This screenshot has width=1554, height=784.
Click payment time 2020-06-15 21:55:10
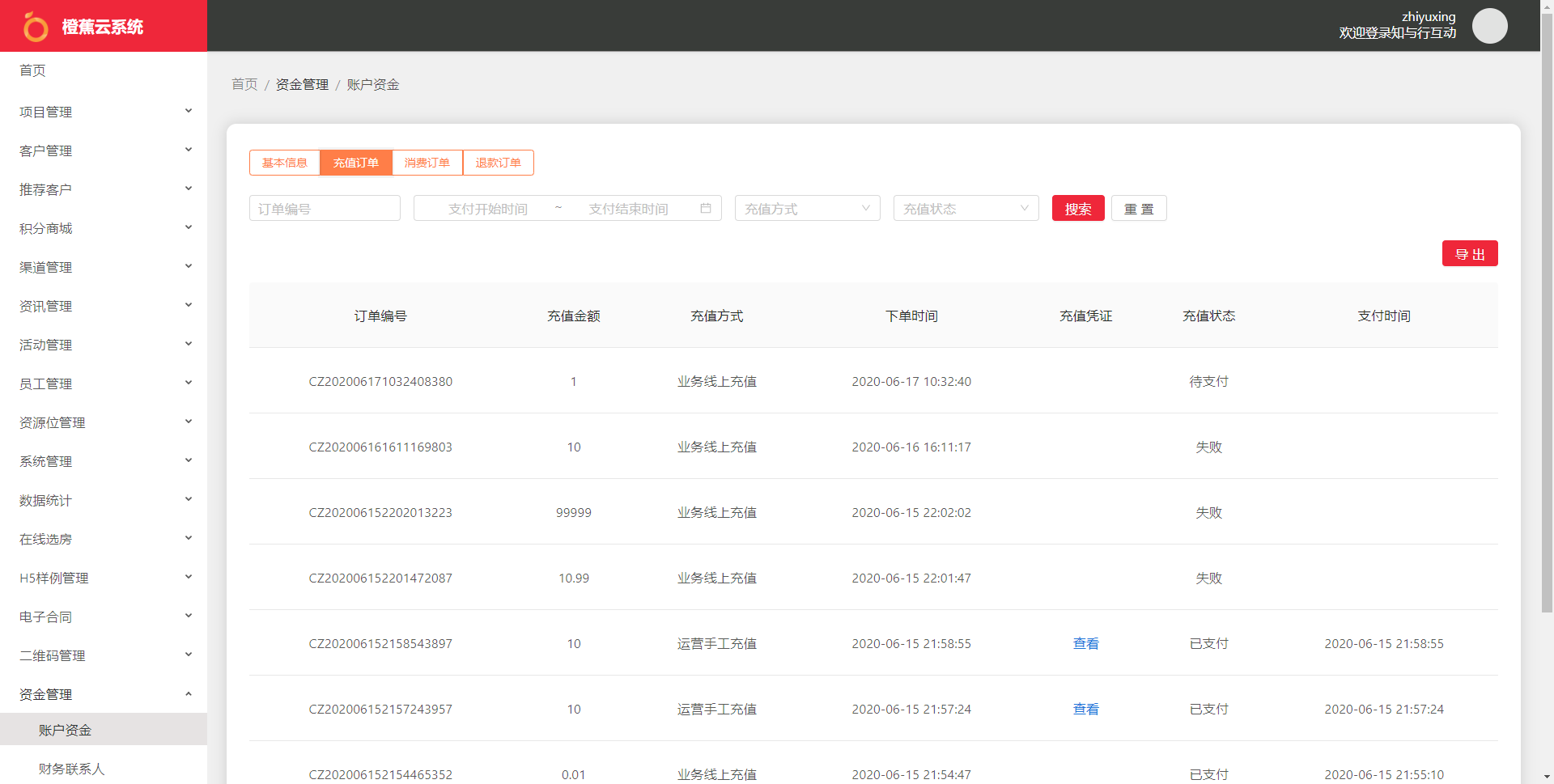tap(1384, 774)
